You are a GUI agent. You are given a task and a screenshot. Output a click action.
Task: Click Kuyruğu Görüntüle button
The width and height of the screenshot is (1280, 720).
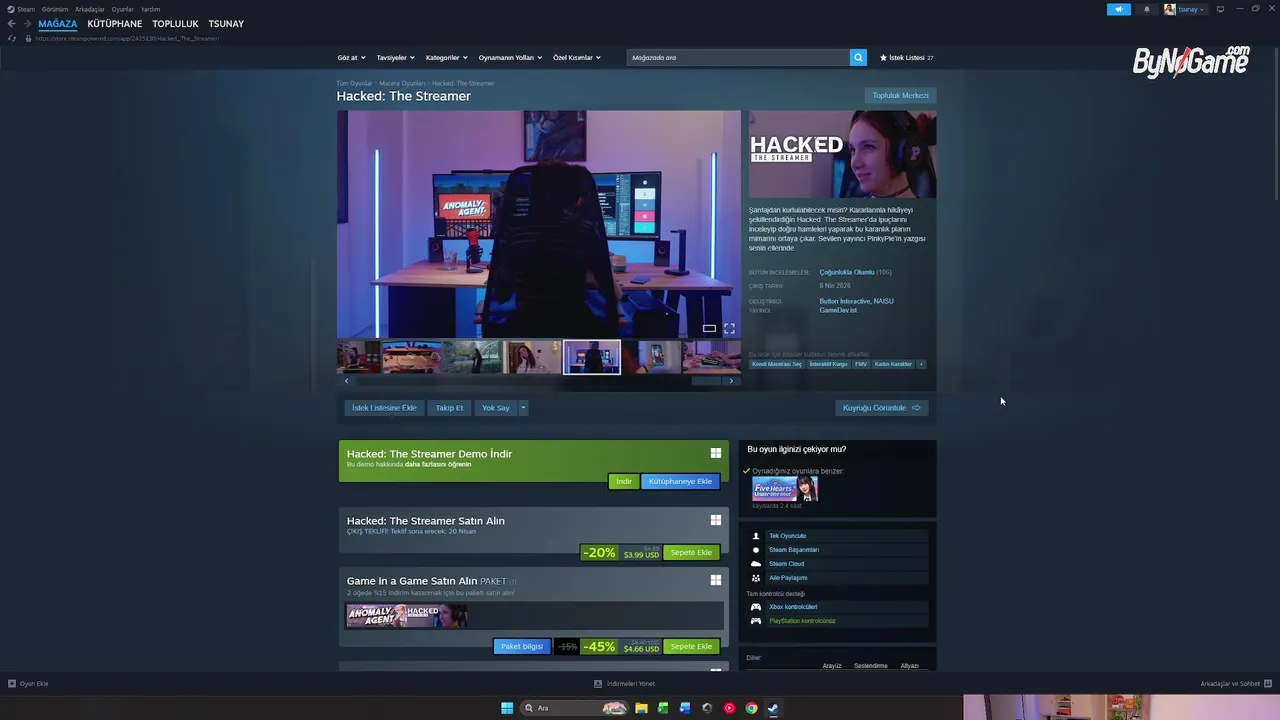(x=882, y=408)
